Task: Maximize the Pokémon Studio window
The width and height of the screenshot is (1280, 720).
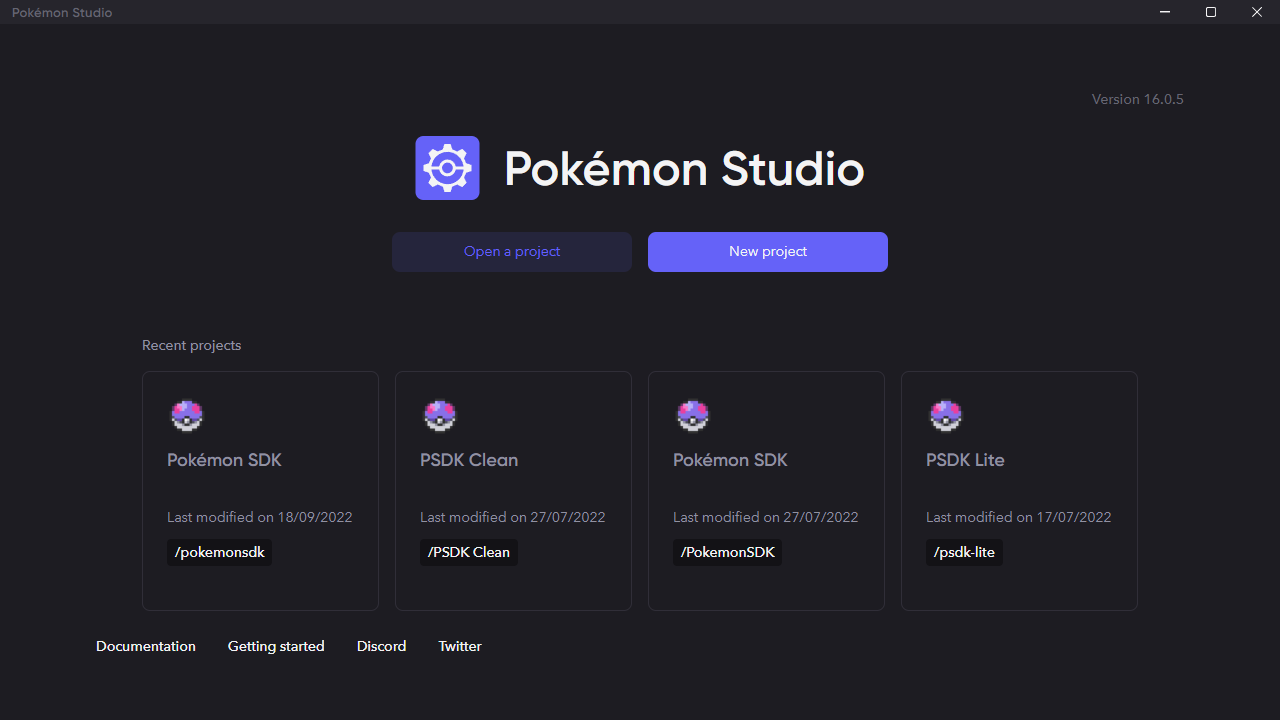Action: pos(1211,12)
